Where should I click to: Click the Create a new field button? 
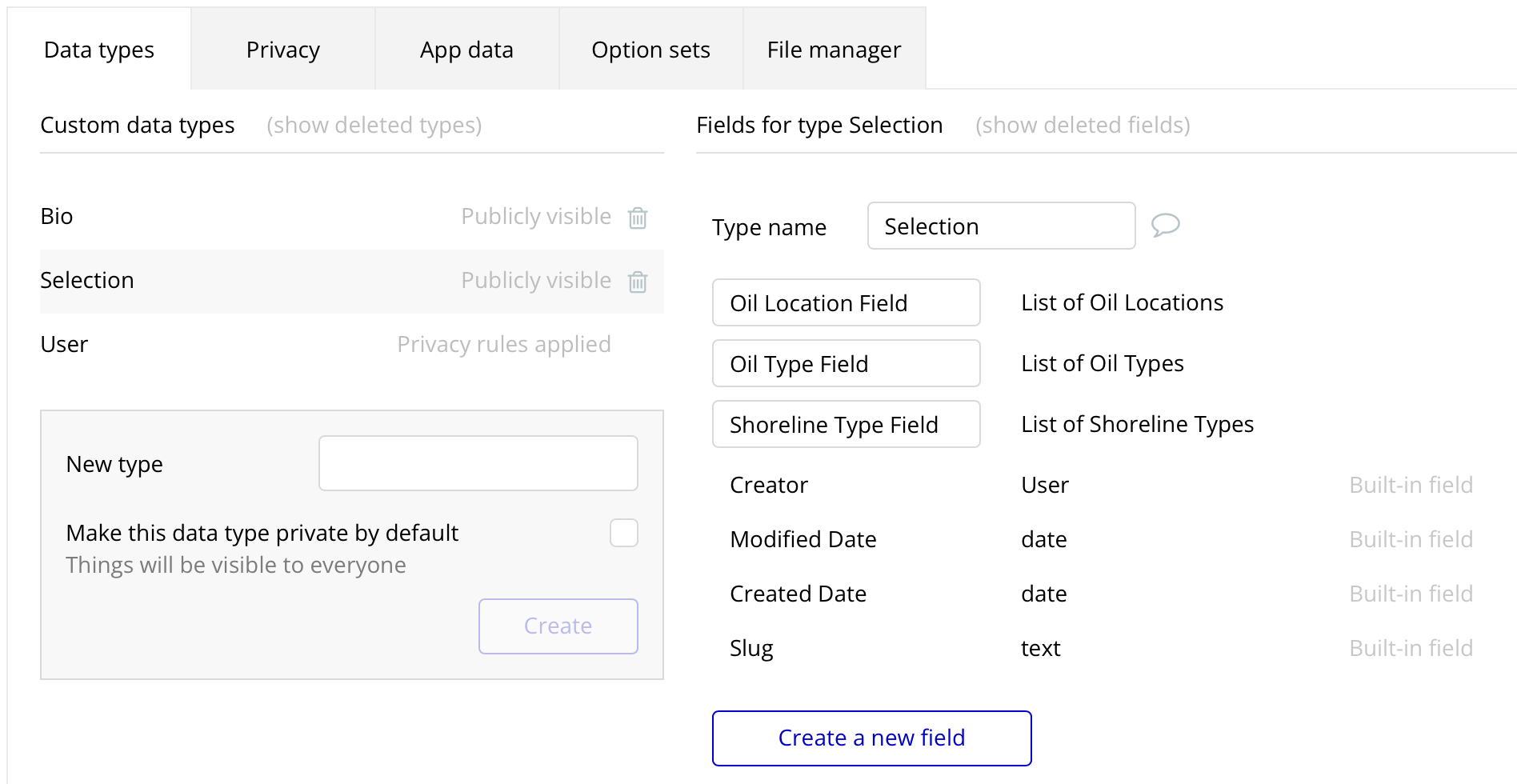click(871, 738)
